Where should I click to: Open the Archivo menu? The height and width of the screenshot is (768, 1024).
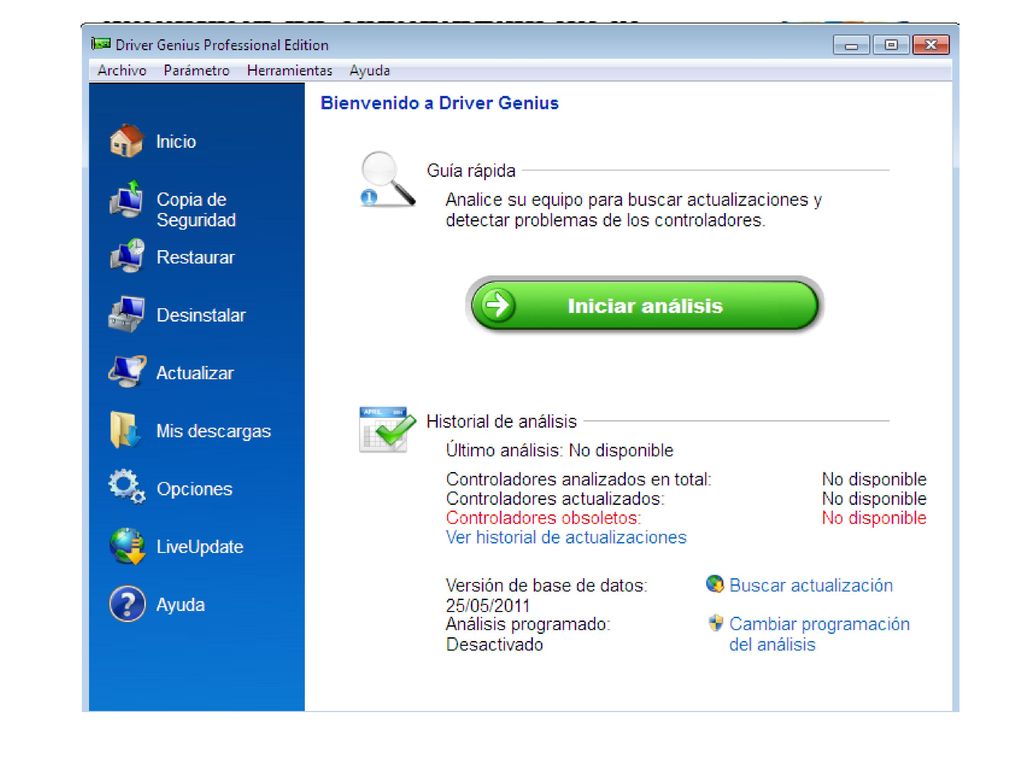(x=122, y=71)
